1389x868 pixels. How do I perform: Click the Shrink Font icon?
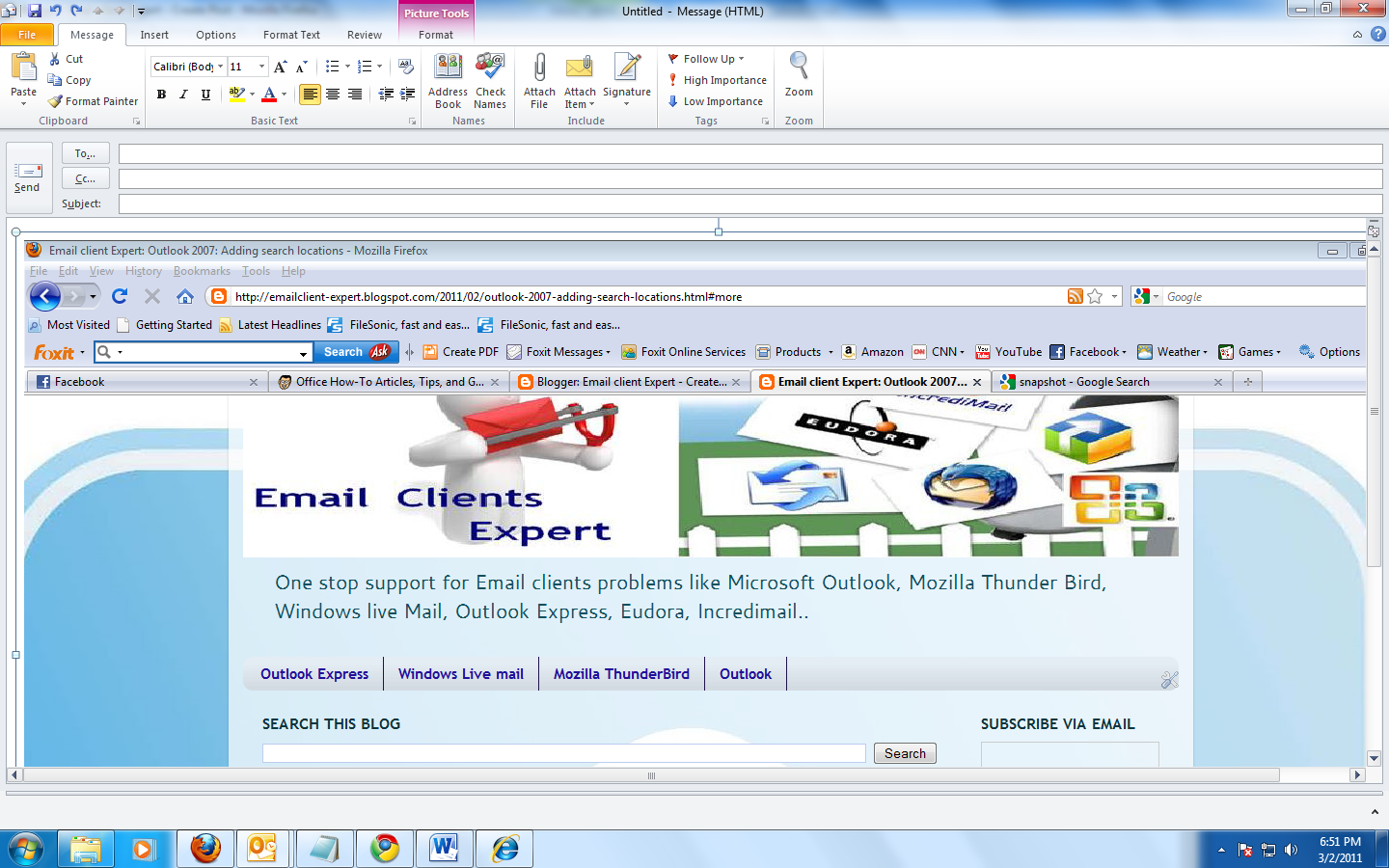301,67
